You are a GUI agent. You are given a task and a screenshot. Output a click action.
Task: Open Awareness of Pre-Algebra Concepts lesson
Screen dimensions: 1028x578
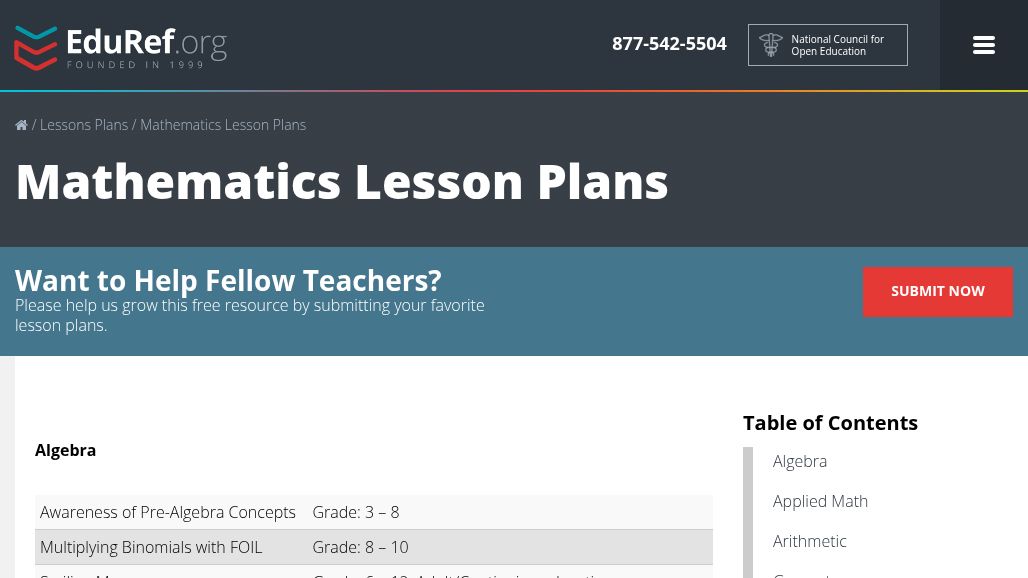coord(168,512)
